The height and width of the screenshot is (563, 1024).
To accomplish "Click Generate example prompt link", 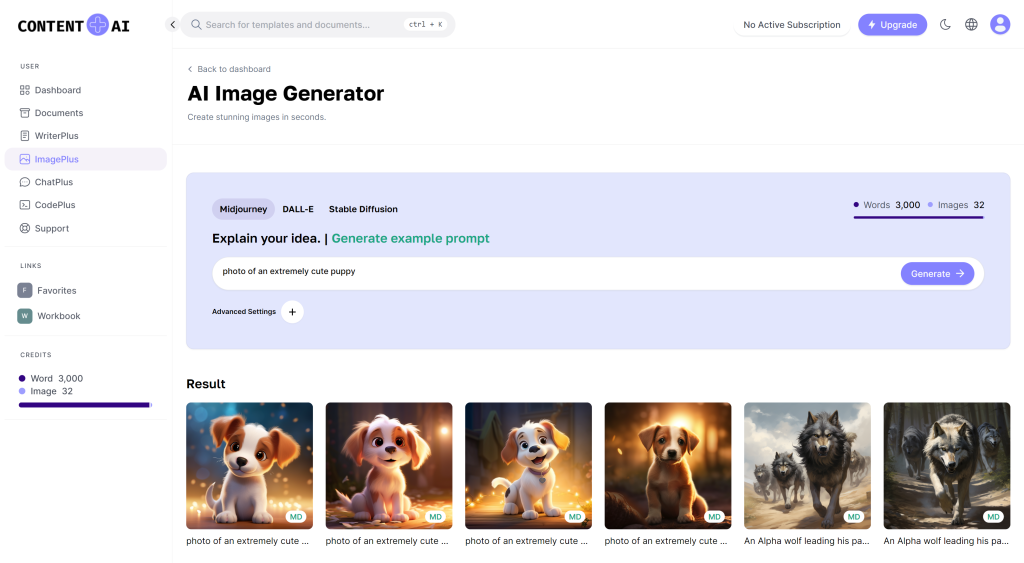I will (x=410, y=239).
